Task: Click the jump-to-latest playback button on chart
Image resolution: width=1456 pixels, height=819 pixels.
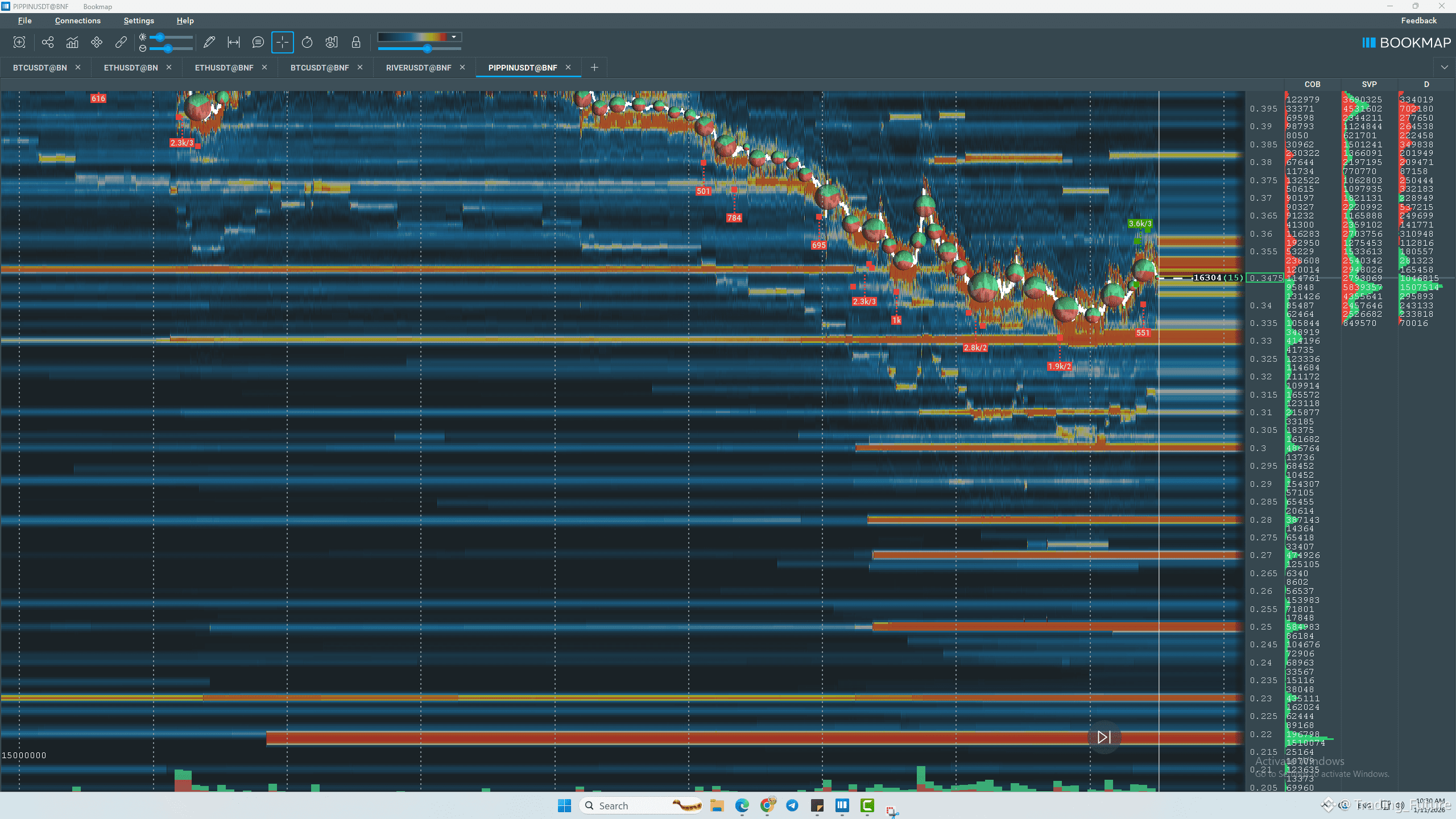Action: point(1103,737)
